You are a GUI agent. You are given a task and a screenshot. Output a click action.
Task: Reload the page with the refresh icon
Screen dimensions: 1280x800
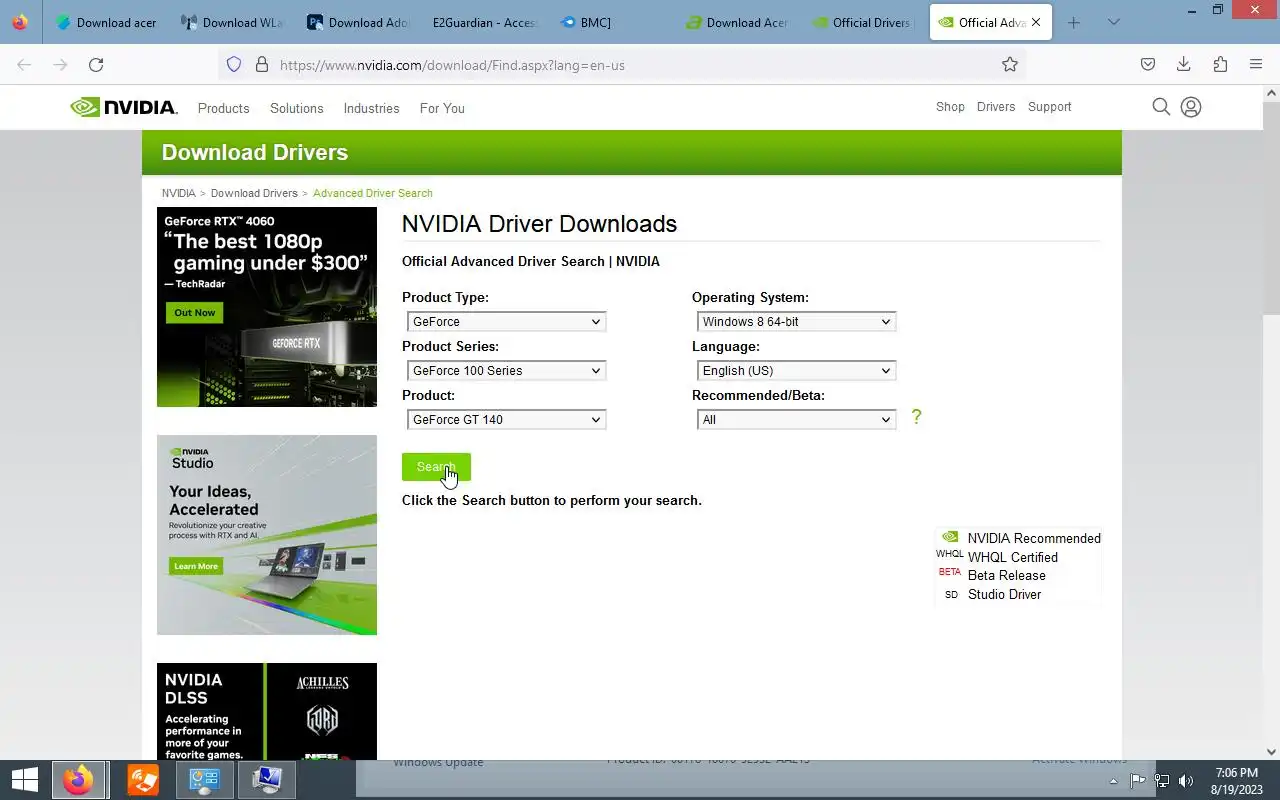click(x=96, y=65)
